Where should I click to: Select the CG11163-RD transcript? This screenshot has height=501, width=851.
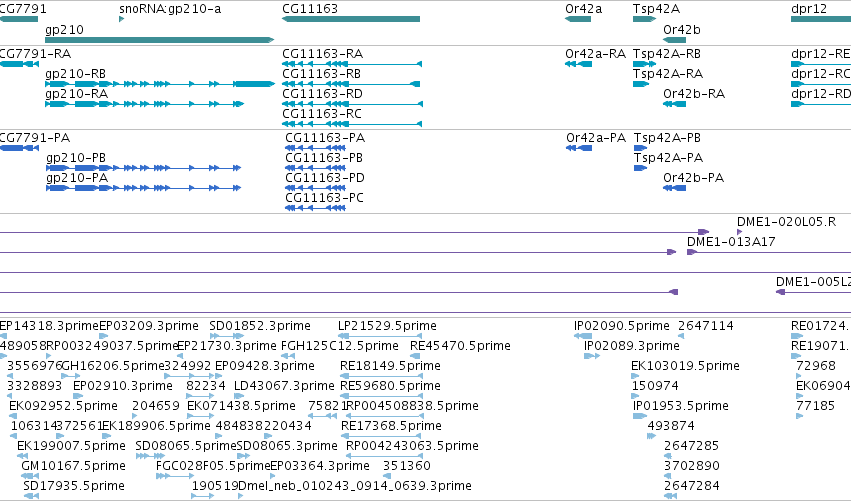click(352, 104)
